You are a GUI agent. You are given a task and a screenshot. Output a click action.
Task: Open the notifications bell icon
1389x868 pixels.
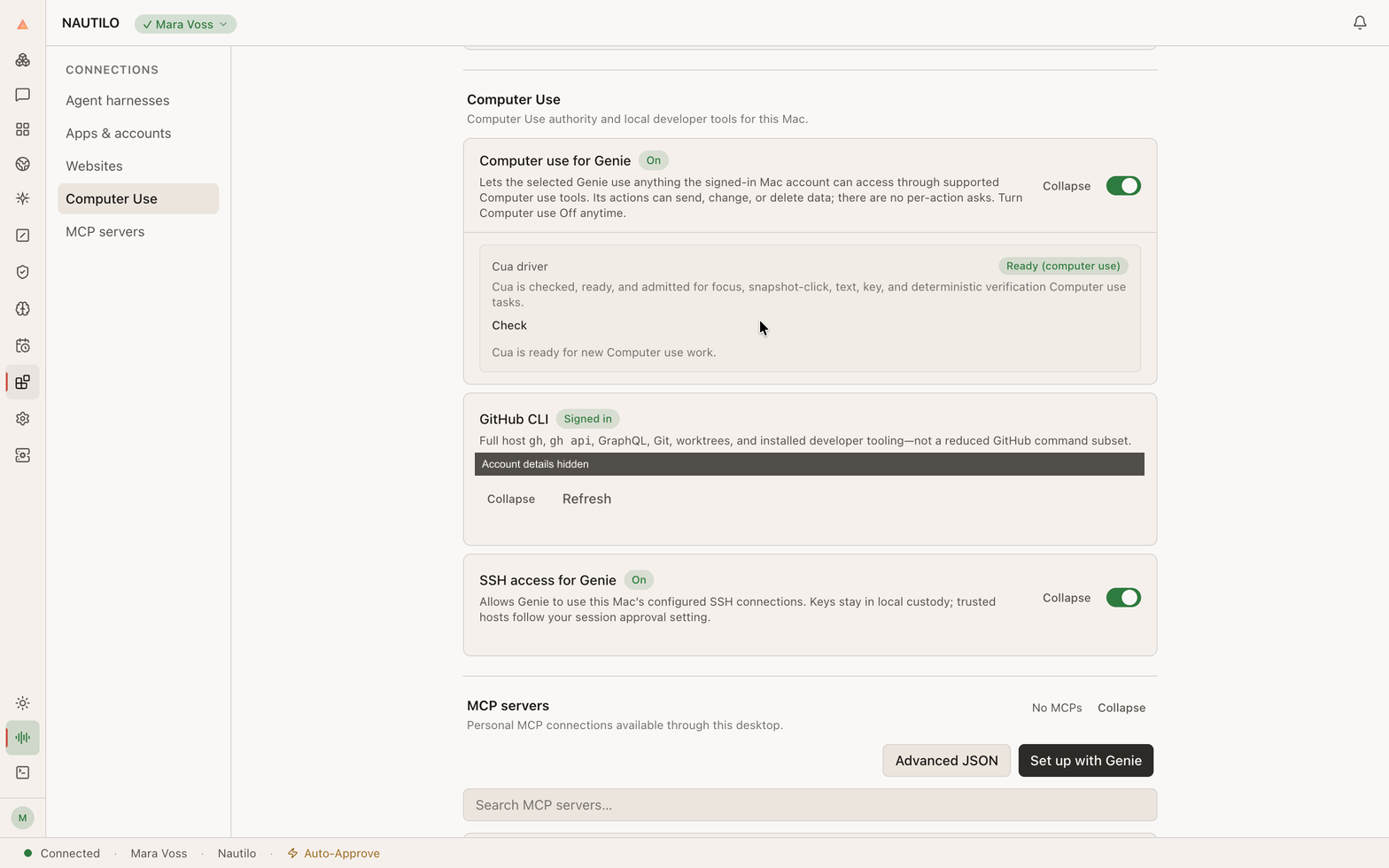pyautogui.click(x=1360, y=23)
